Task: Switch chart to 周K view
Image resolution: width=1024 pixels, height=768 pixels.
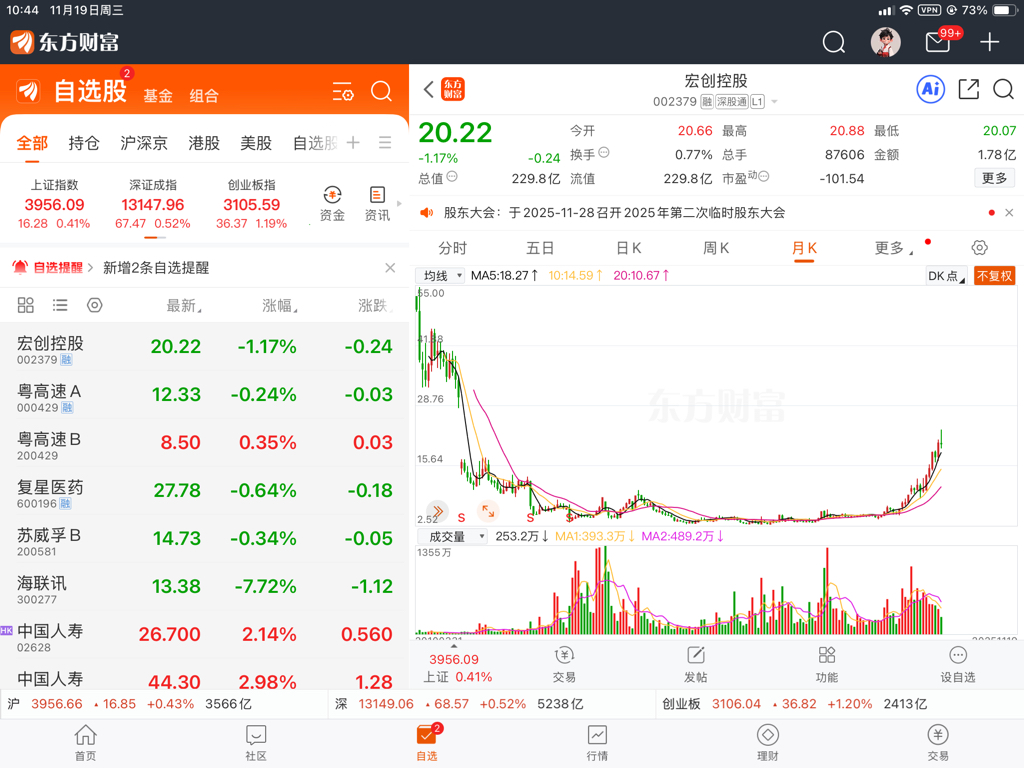Action: 715,248
